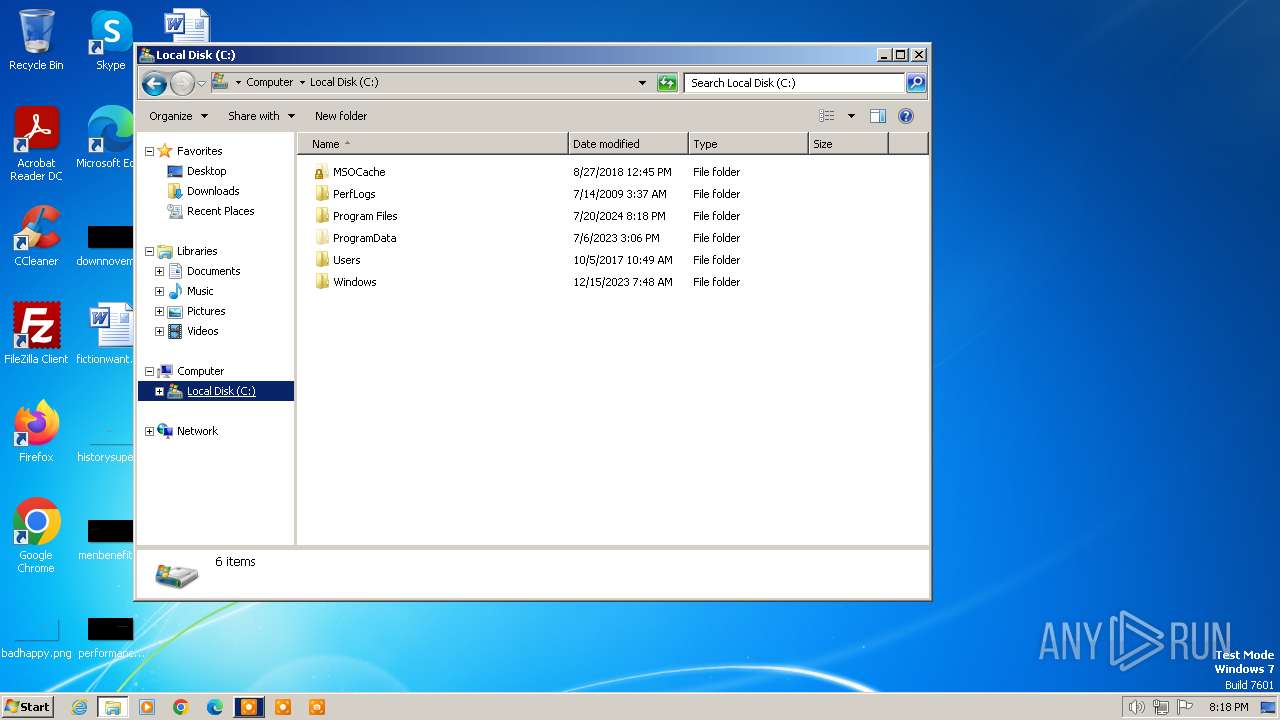Image resolution: width=1280 pixels, height=720 pixels.
Task: Select the Music library
Action: click(200, 291)
